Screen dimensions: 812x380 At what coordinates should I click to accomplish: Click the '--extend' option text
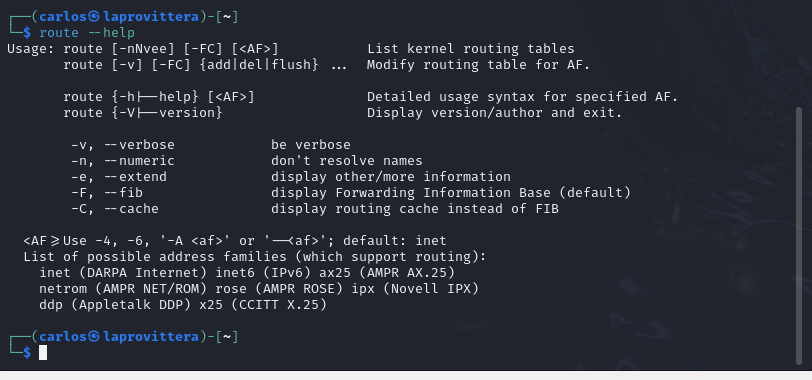pyautogui.click(x=135, y=177)
